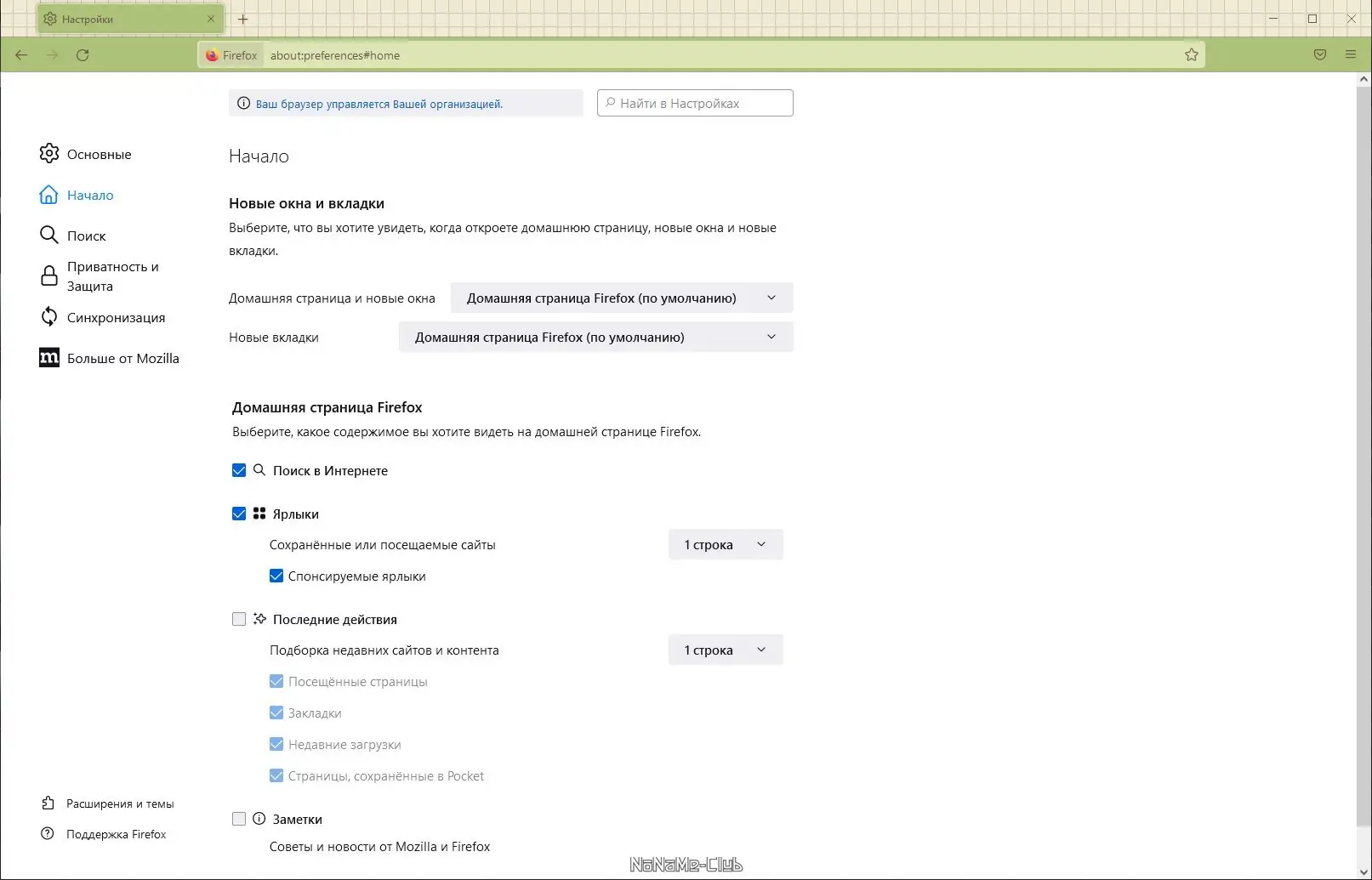Toggle the Посещённые страницы checkbox
Viewport: 1372px width, 880px height.
coord(276,681)
